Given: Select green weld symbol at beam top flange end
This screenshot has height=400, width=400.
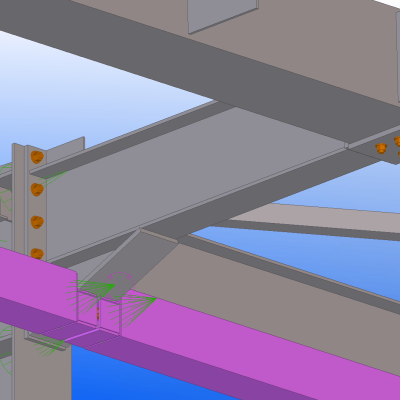Looking at the screenshot, I should (x=53, y=177).
